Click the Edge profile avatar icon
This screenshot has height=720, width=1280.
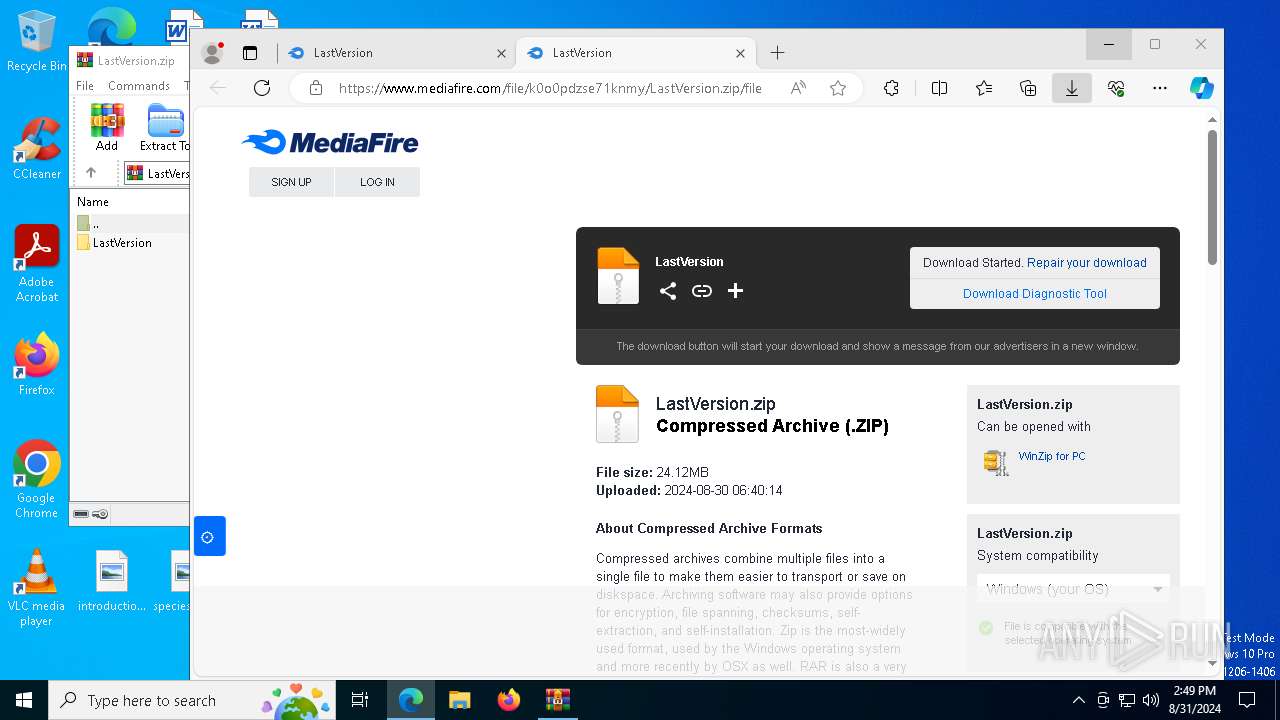click(x=212, y=53)
